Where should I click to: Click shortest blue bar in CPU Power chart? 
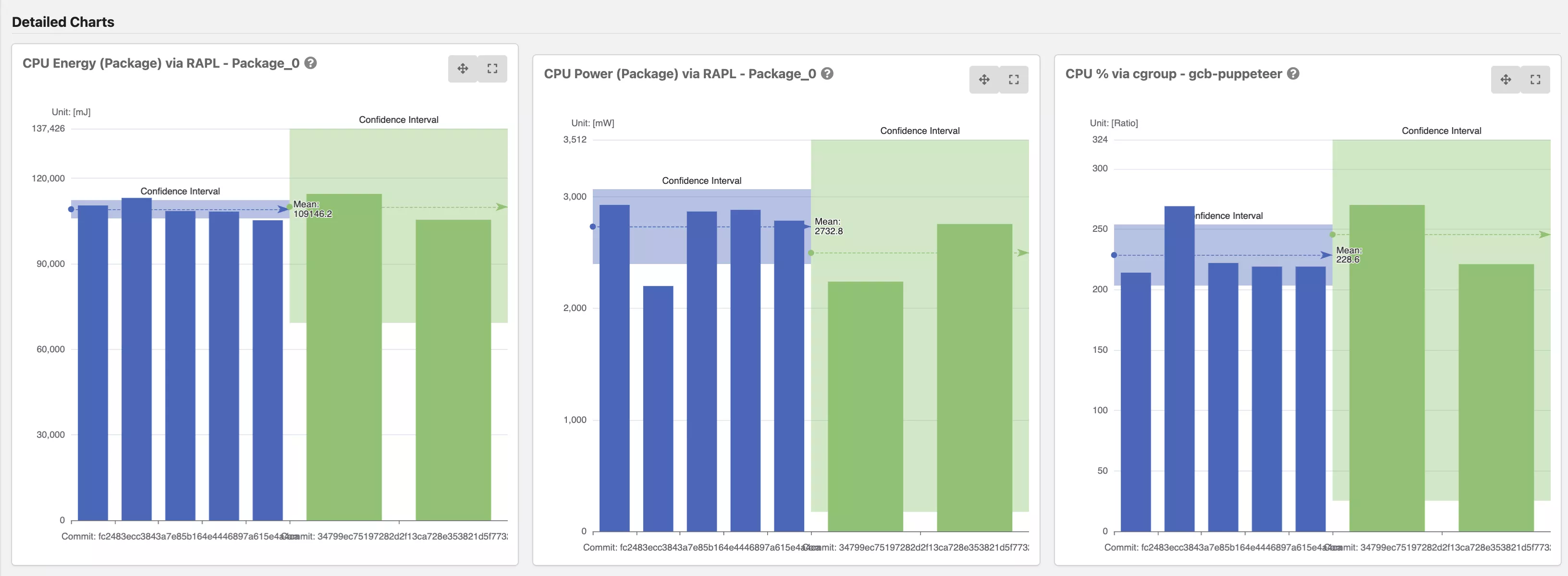658,408
